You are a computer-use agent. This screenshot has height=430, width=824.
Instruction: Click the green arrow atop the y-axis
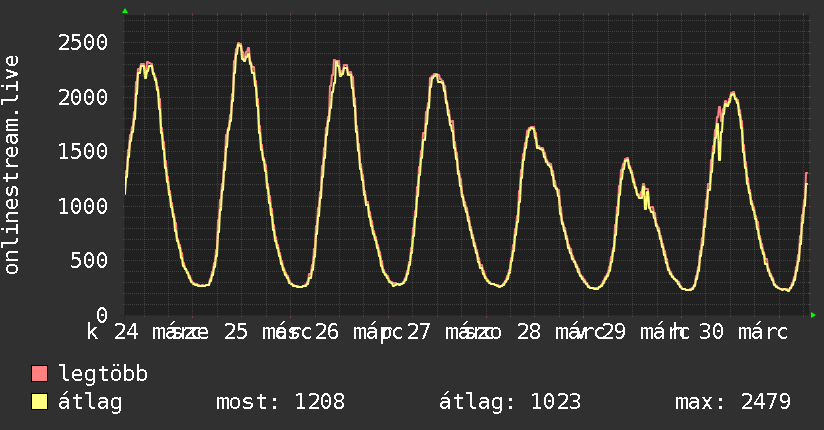click(125, 11)
